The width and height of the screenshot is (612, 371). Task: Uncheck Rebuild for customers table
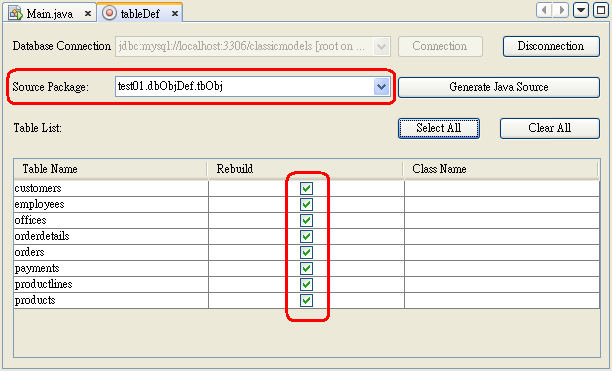(306, 188)
